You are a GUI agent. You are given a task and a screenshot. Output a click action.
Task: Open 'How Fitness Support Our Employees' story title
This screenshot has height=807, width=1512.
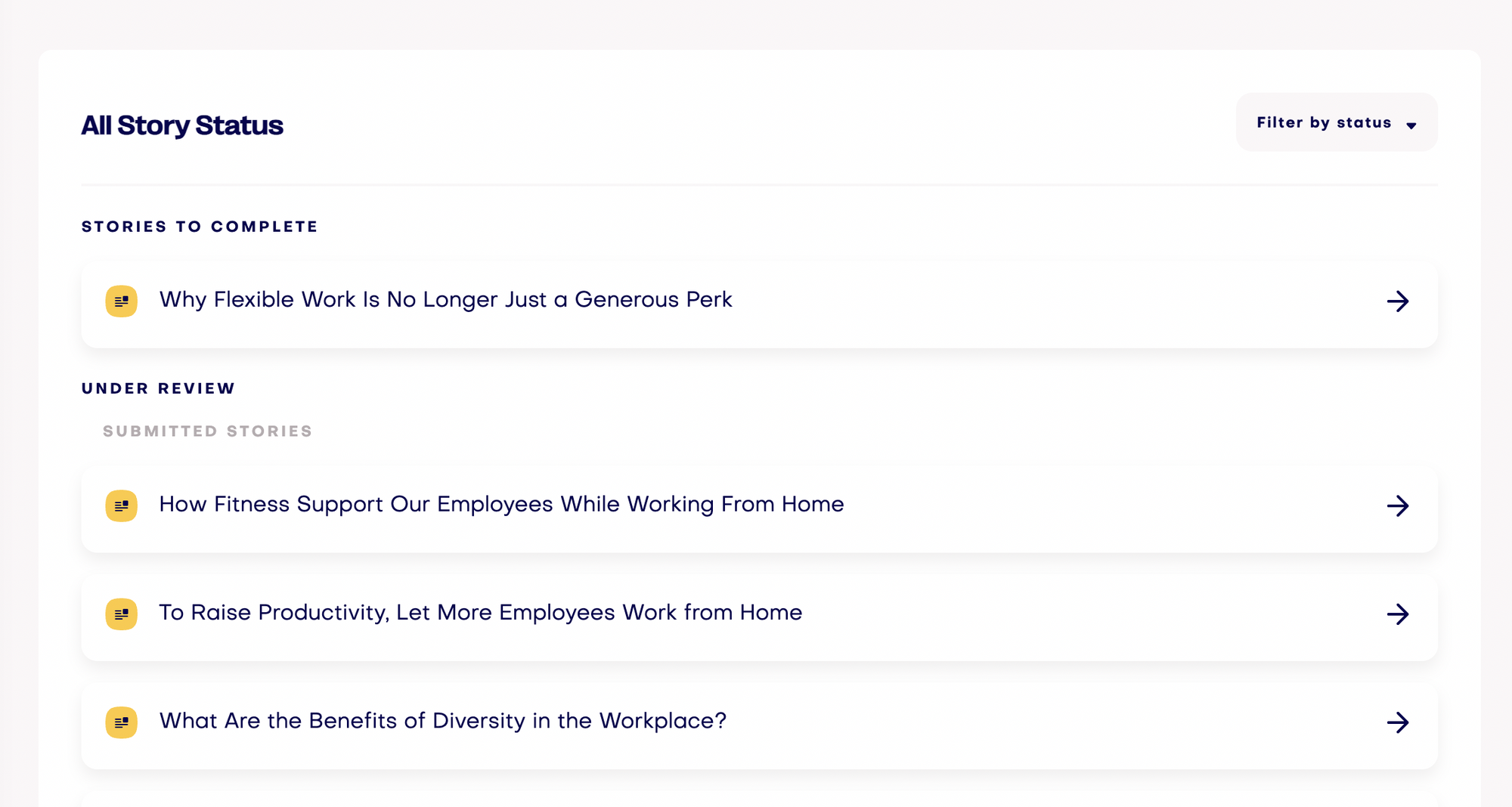click(501, 504)
